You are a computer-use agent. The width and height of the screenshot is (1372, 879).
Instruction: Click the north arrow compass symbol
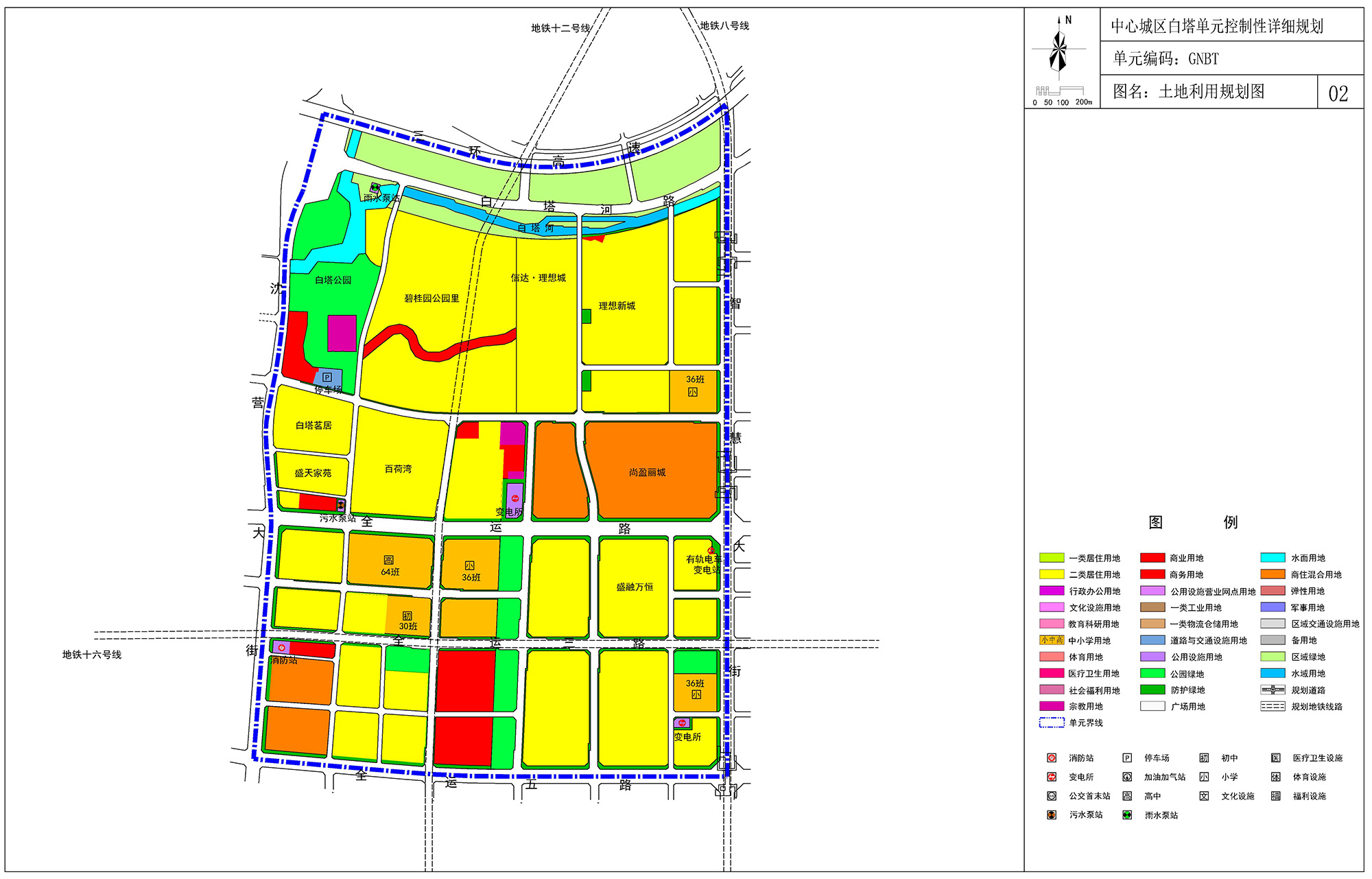pos(1058,48)
